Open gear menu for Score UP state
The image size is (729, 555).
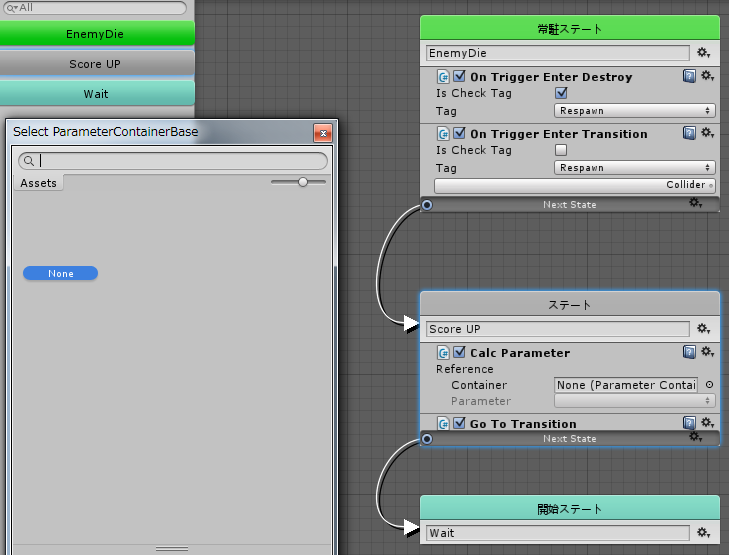coord(704,329)
